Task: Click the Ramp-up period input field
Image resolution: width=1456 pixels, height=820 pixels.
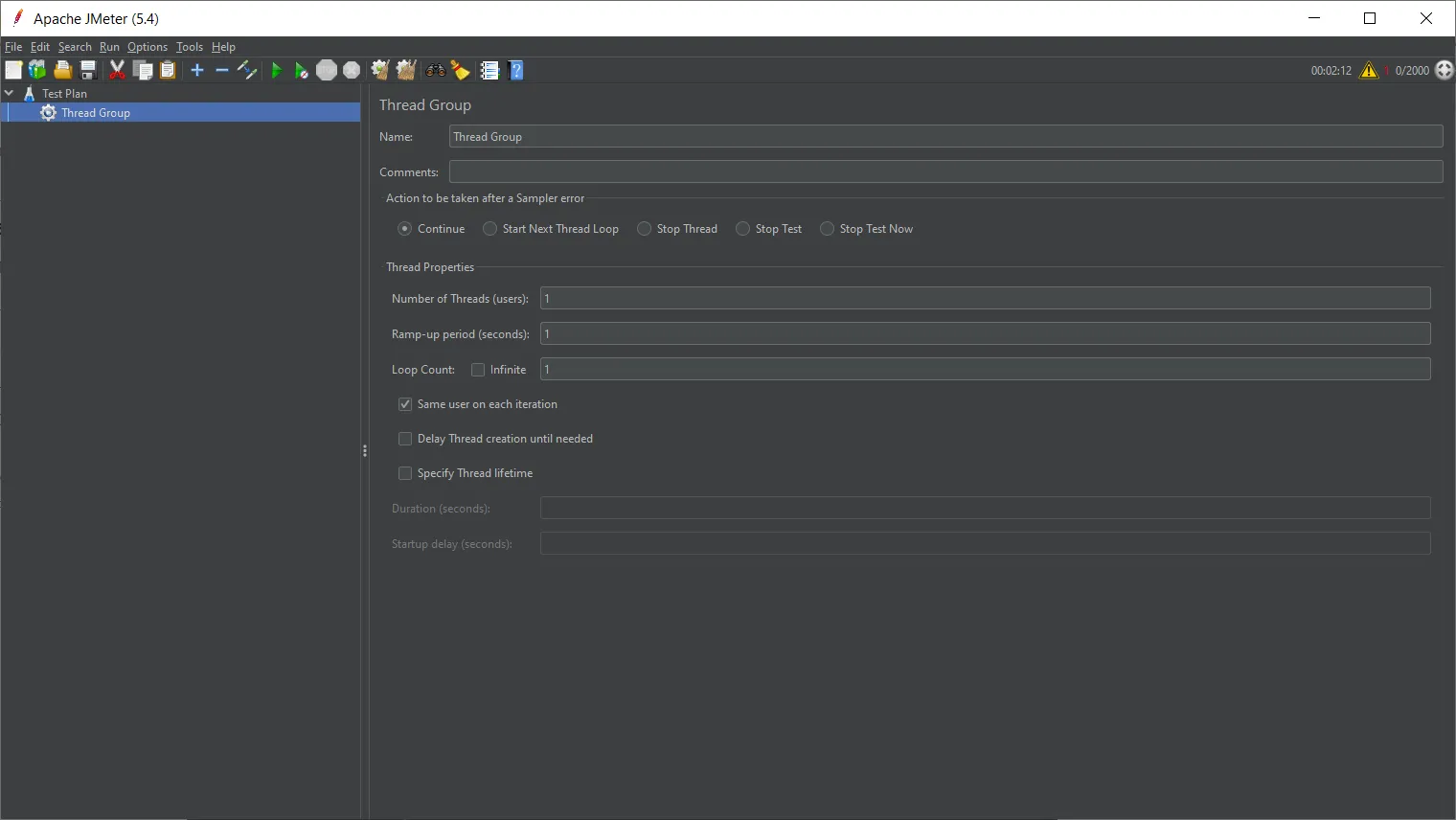Action: [985, 334]
